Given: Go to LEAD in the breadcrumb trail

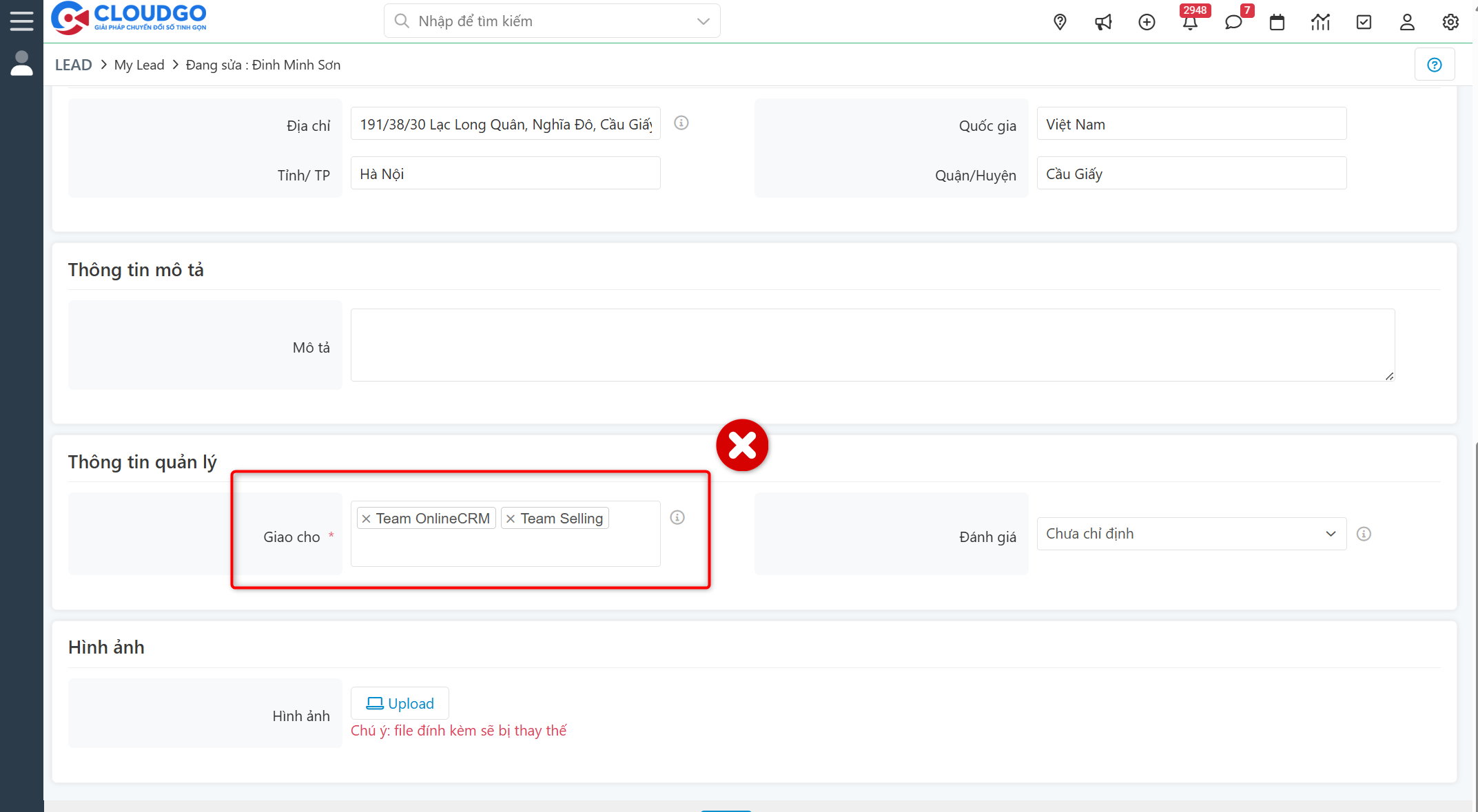Looking at the screenshot, I should pos(73,64).
